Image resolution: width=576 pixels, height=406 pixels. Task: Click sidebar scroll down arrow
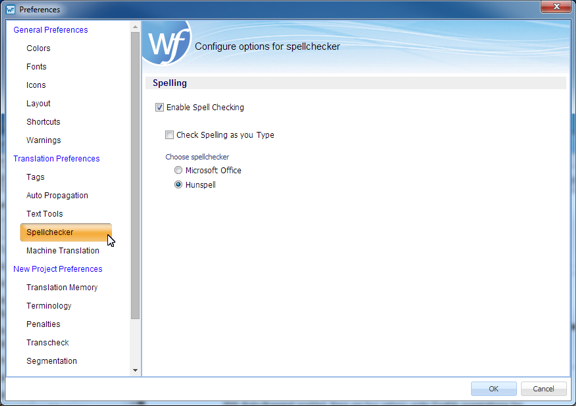tap(135, 370)
